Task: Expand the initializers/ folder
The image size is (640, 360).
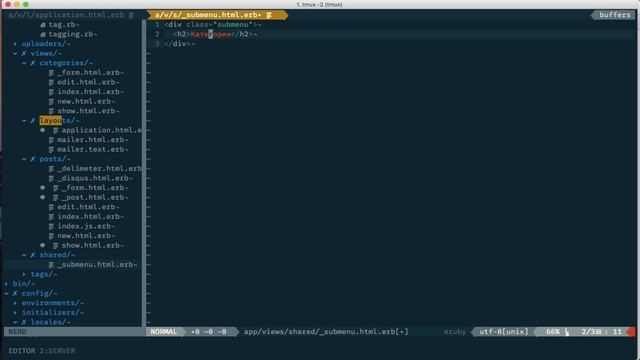Action: pyautogui.click(x=52, y=313)
